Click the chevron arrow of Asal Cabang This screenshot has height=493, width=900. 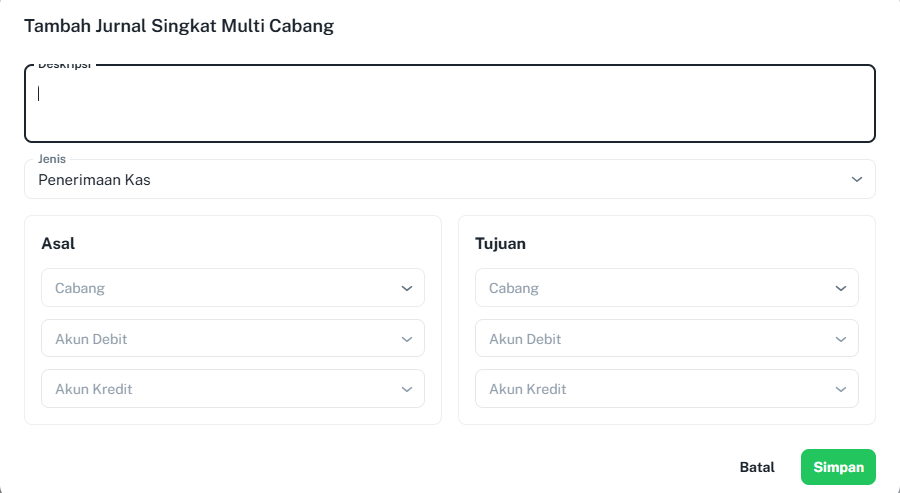click(406, 288)
